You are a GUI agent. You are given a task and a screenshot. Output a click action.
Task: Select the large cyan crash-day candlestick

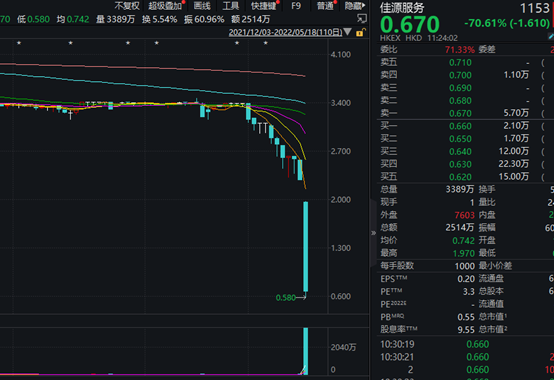click(x=306, y=247)
